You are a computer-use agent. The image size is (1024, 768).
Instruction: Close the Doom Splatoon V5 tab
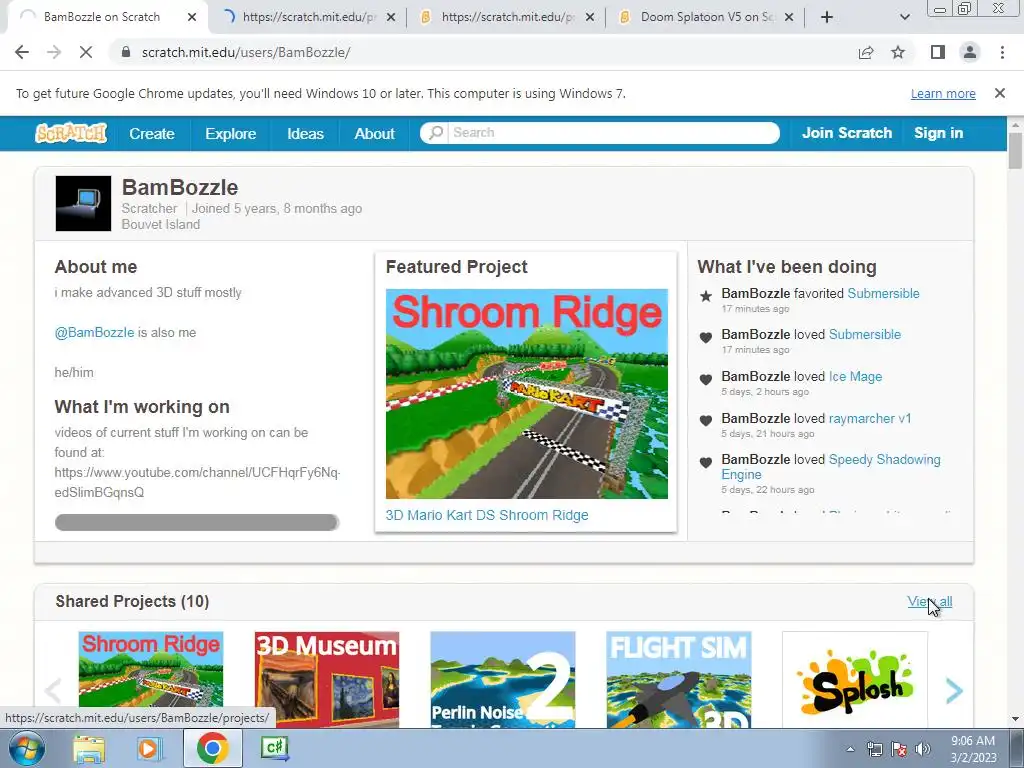tap(789, 18)
